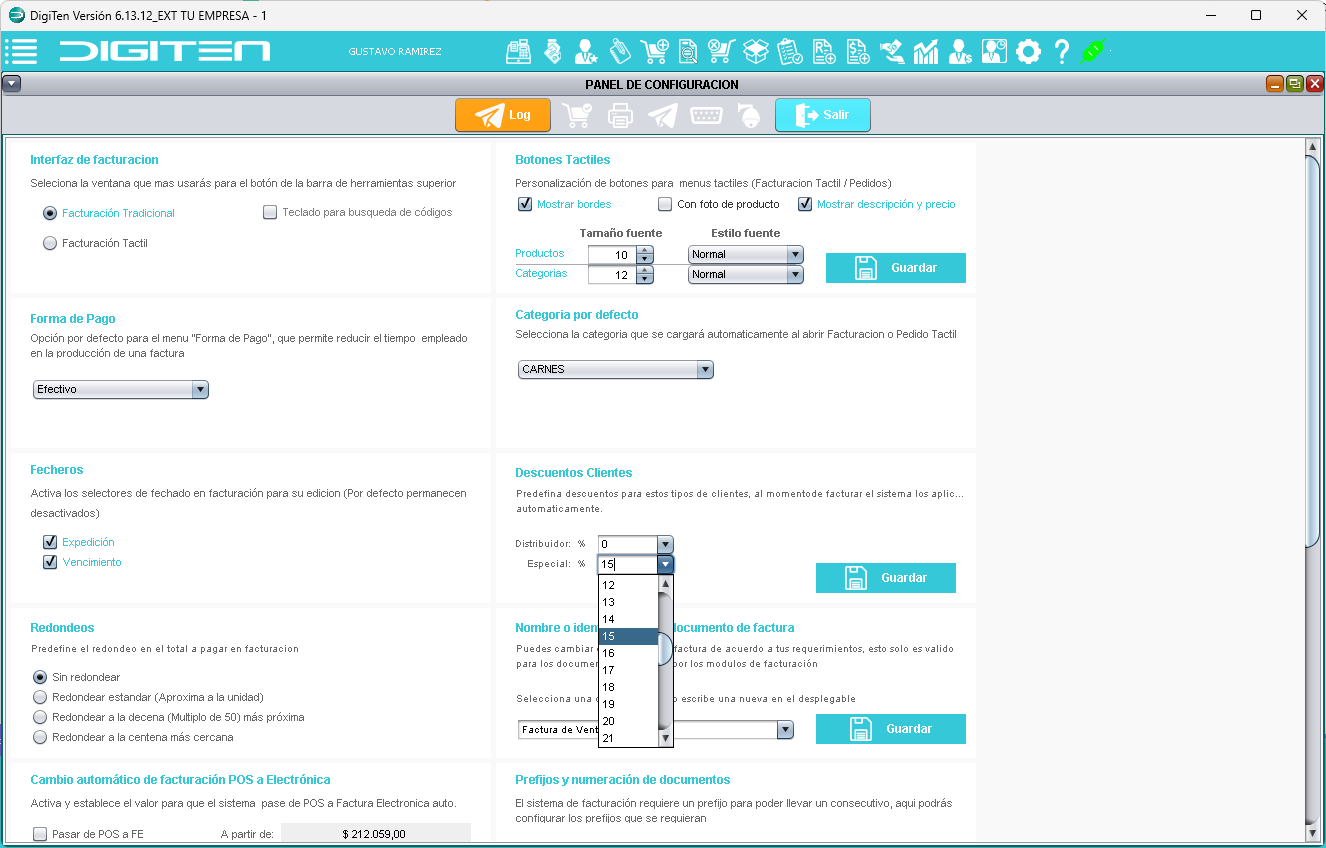The height and width of the screenshot is (848, 1326).
Task: Click the dollar document plus icon
Action: point(858,51)
